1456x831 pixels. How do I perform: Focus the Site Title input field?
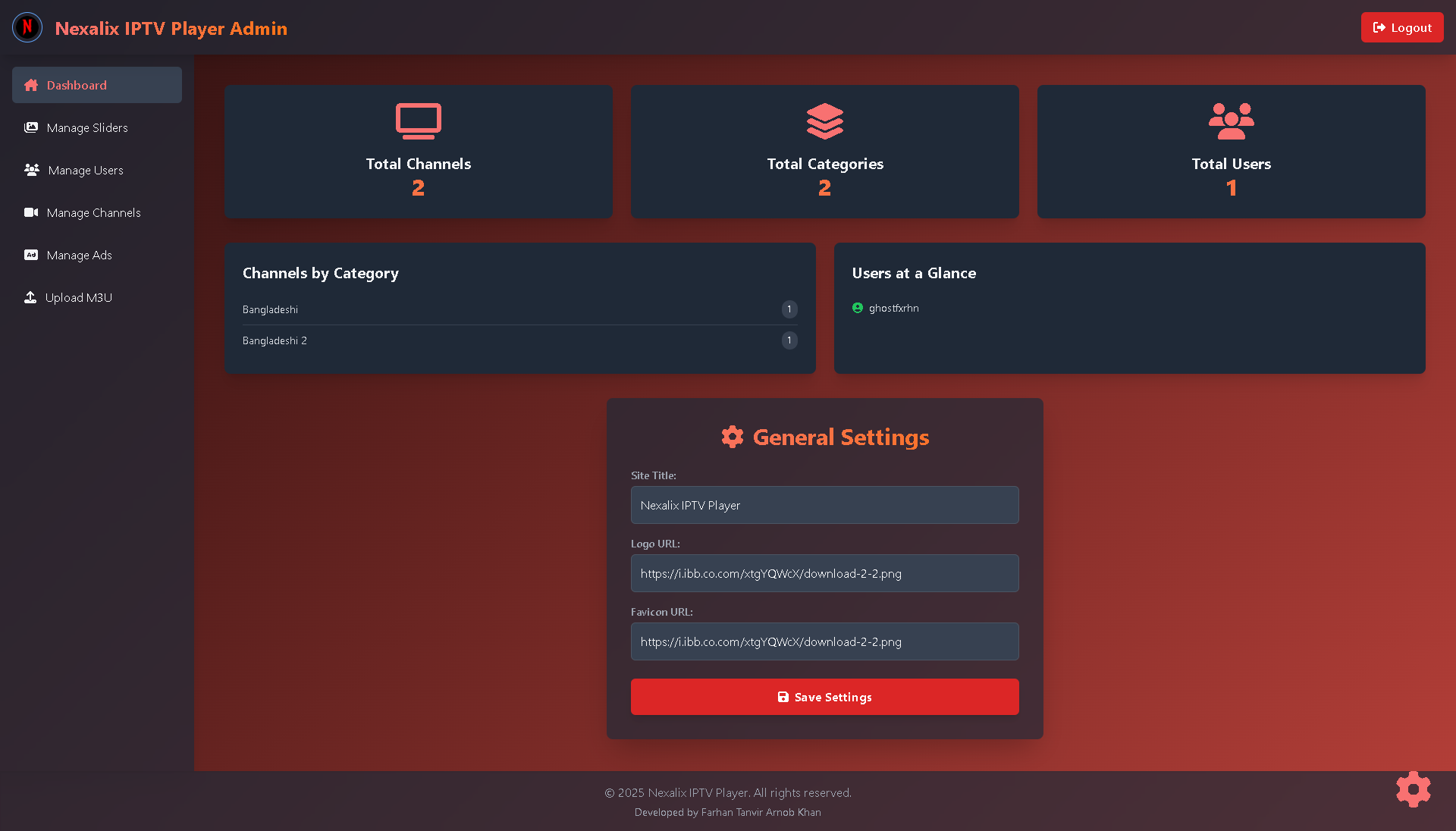click(x=824, y=505)
